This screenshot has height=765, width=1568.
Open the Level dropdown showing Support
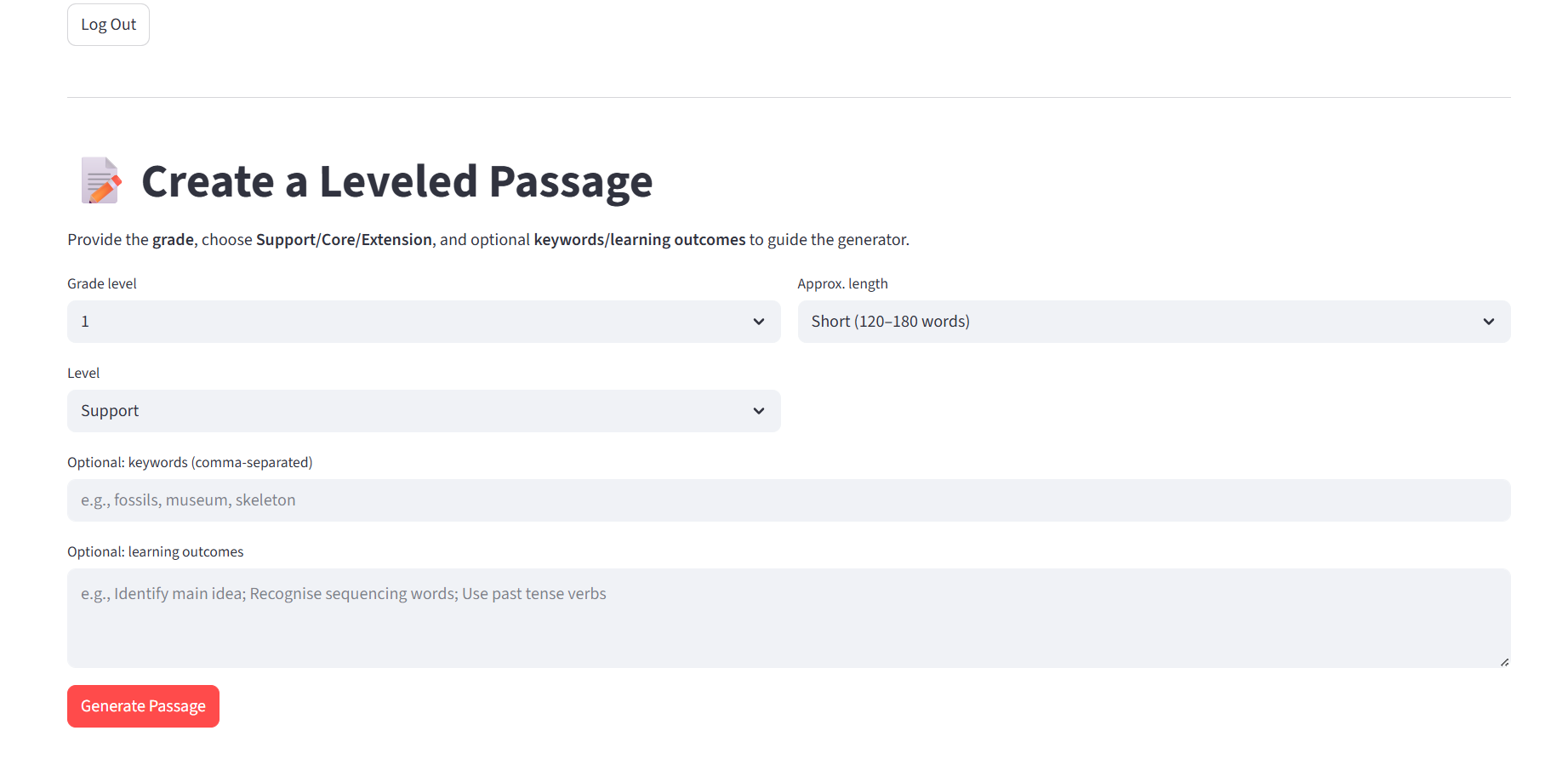point(423,411)
